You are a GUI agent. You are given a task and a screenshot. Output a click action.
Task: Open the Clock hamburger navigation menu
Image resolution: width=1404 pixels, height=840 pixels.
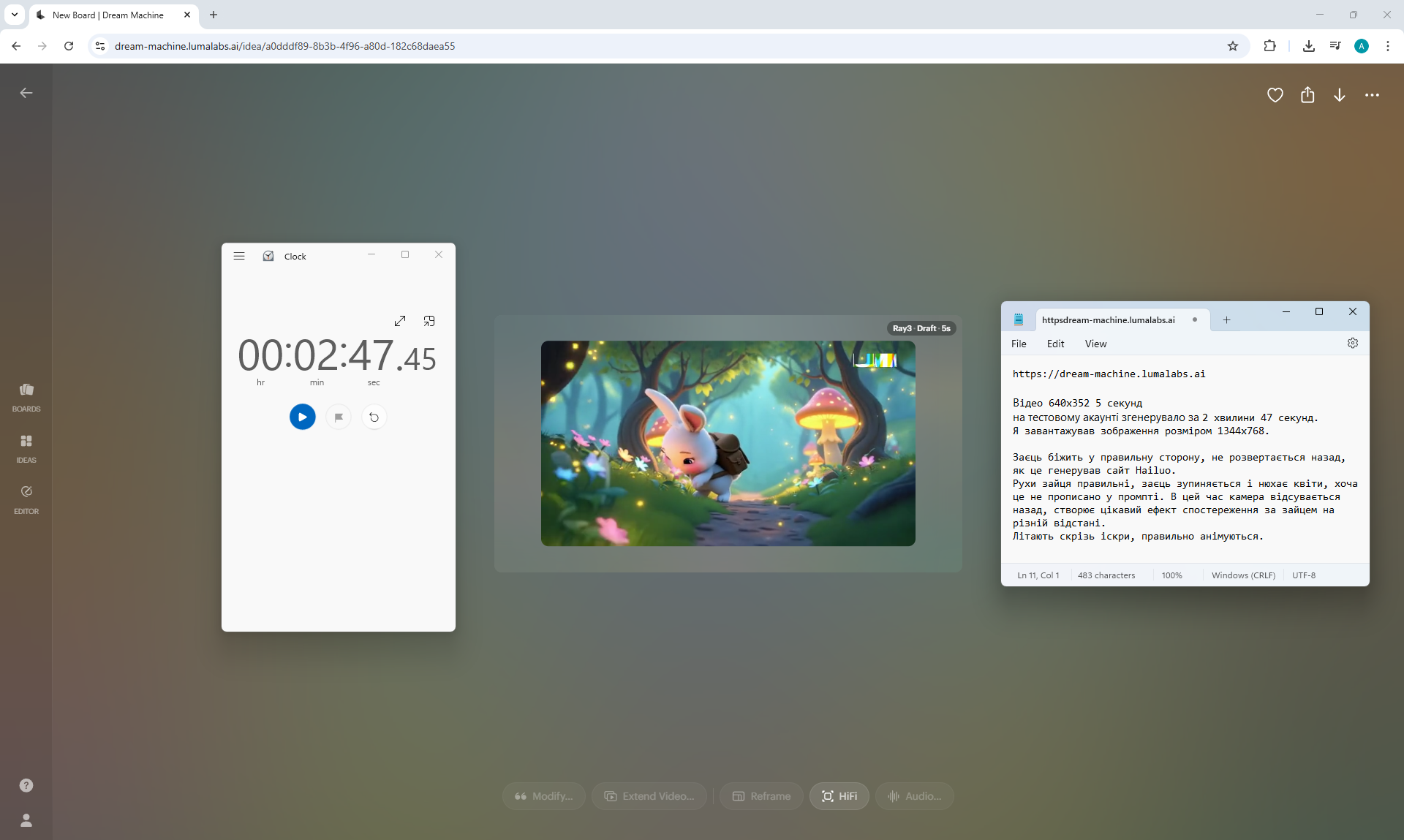[x=239, y=256]
